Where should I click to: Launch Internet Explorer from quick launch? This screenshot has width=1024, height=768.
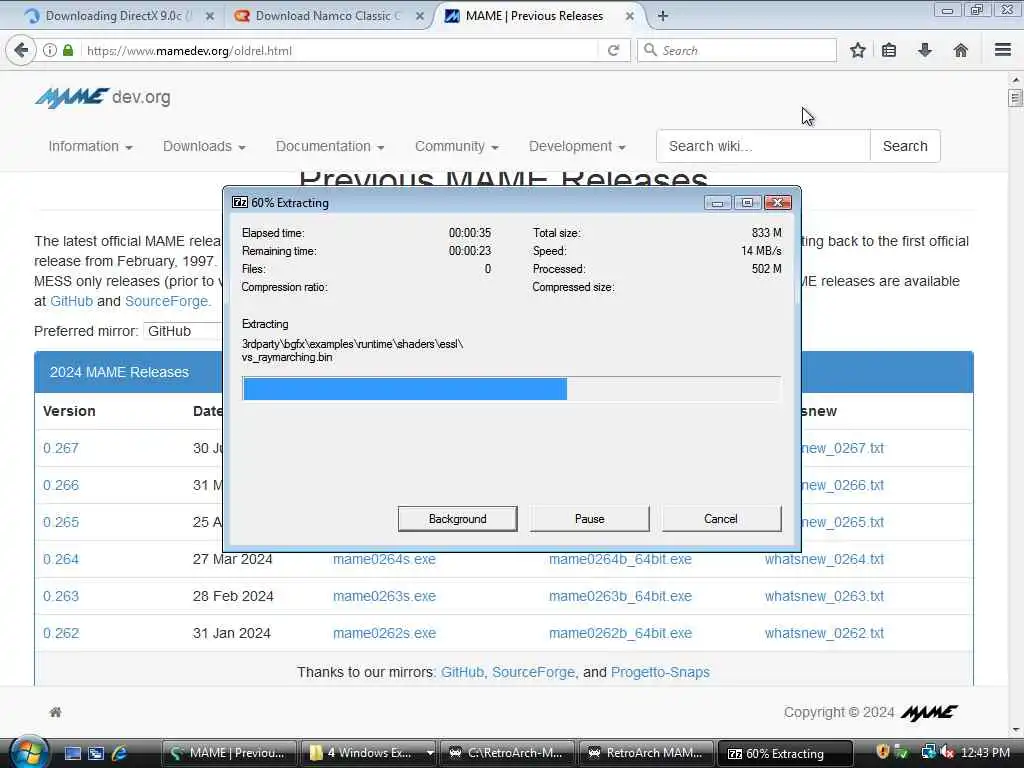click(120, 753)
